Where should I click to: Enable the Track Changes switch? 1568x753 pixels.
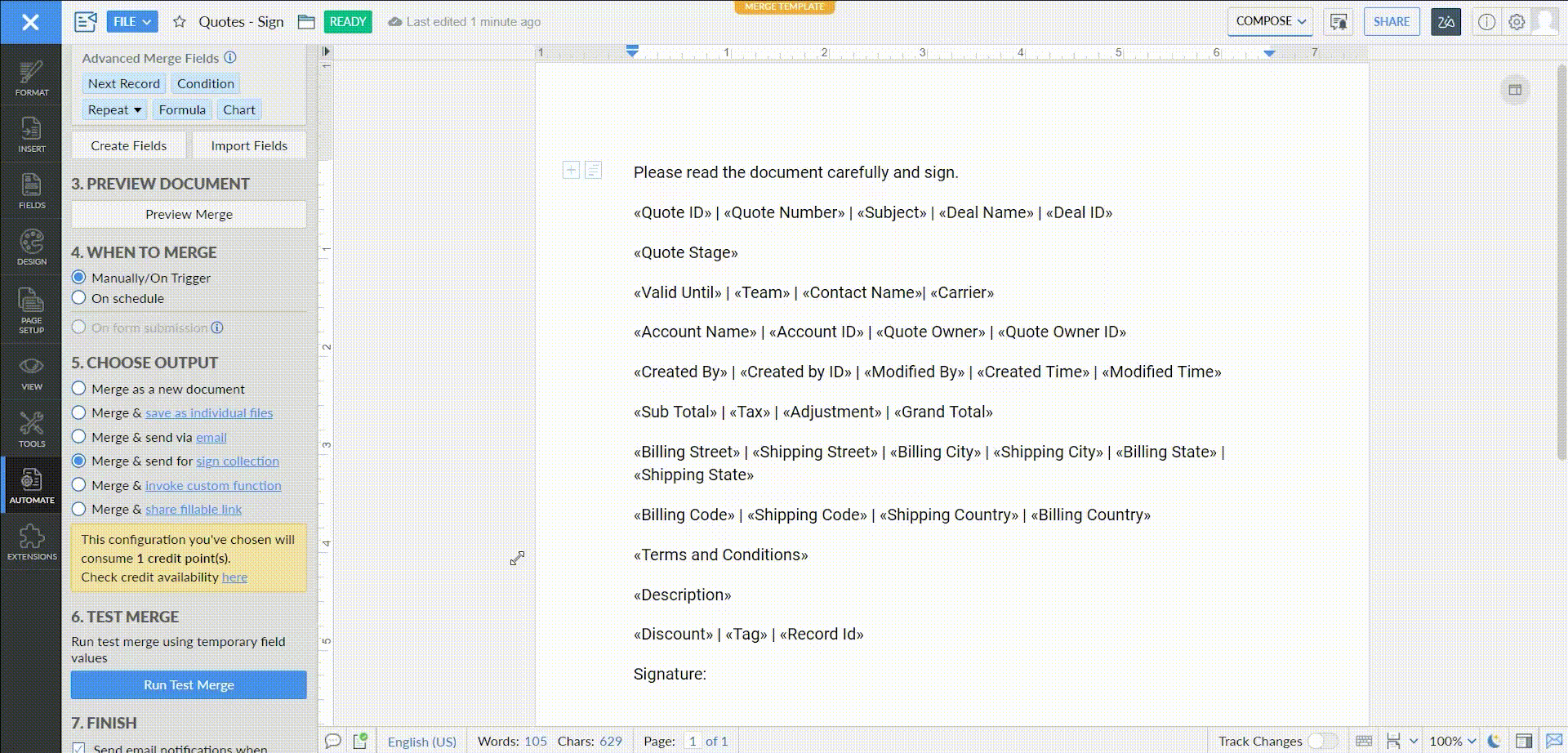(x=1322, y=741)
